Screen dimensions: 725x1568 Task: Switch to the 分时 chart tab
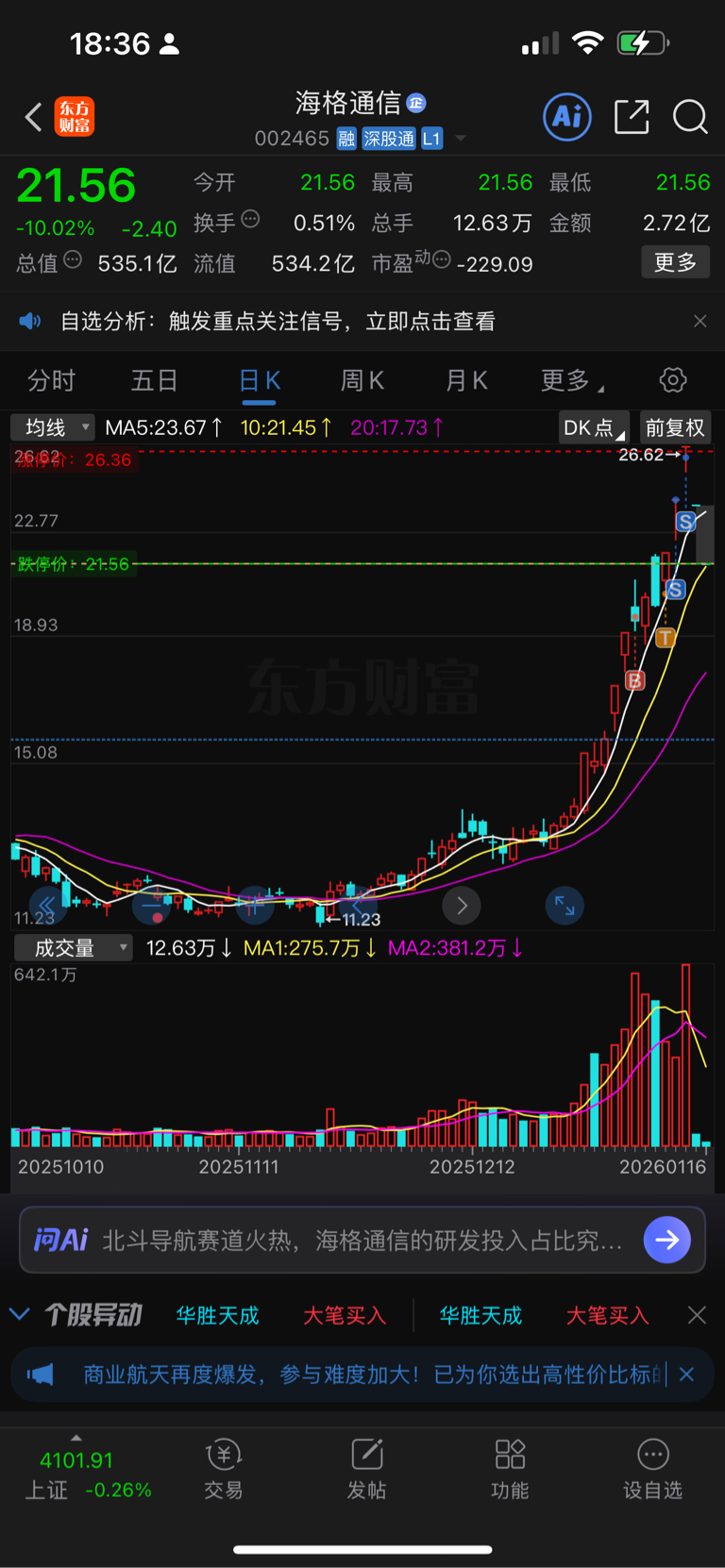(51, 380)
